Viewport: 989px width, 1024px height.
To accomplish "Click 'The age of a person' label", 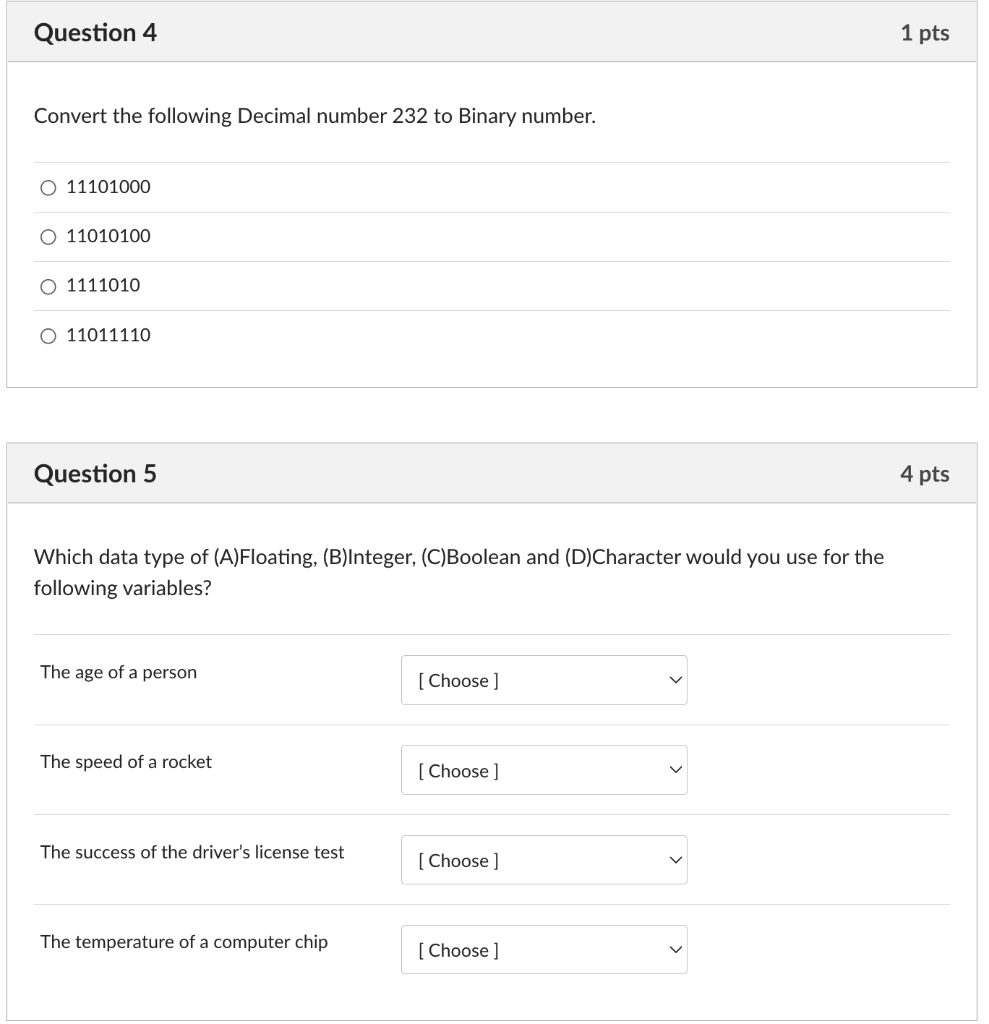I will 118,673.
